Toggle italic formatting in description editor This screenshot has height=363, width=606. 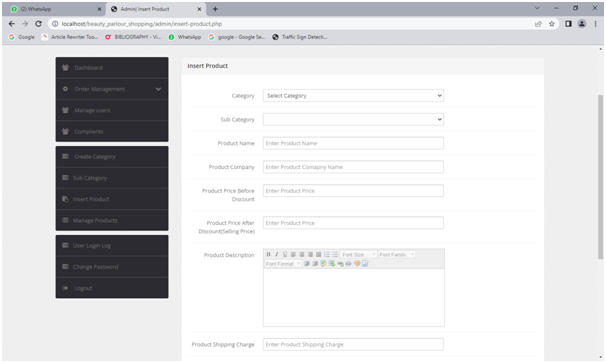(x=277, y=254)
